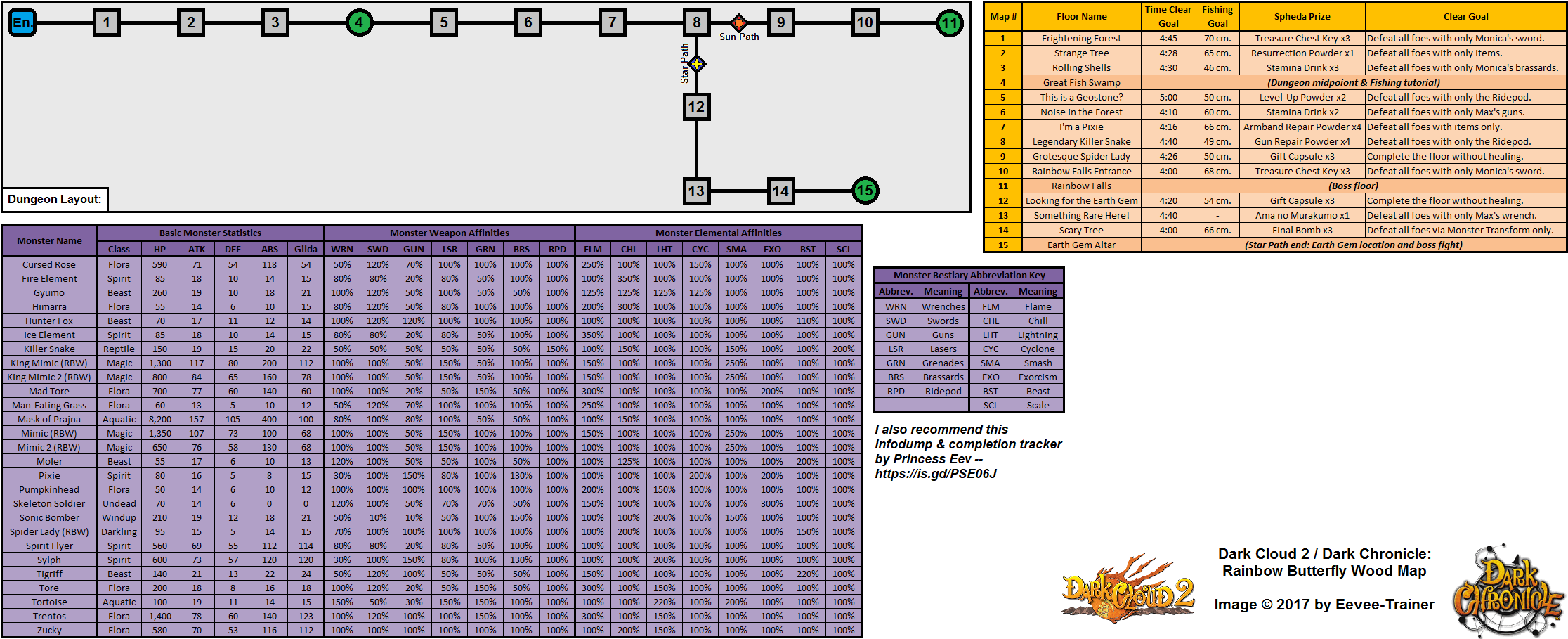Select dungeon layout node 5

pyautogui.click(x=444, y=22)
